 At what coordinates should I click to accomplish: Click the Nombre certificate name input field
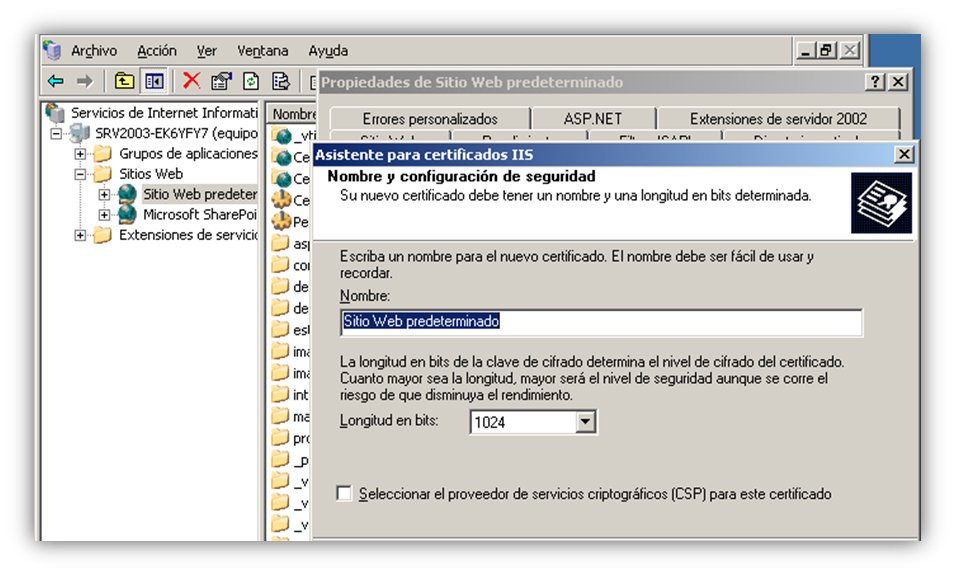coord(601,322)
